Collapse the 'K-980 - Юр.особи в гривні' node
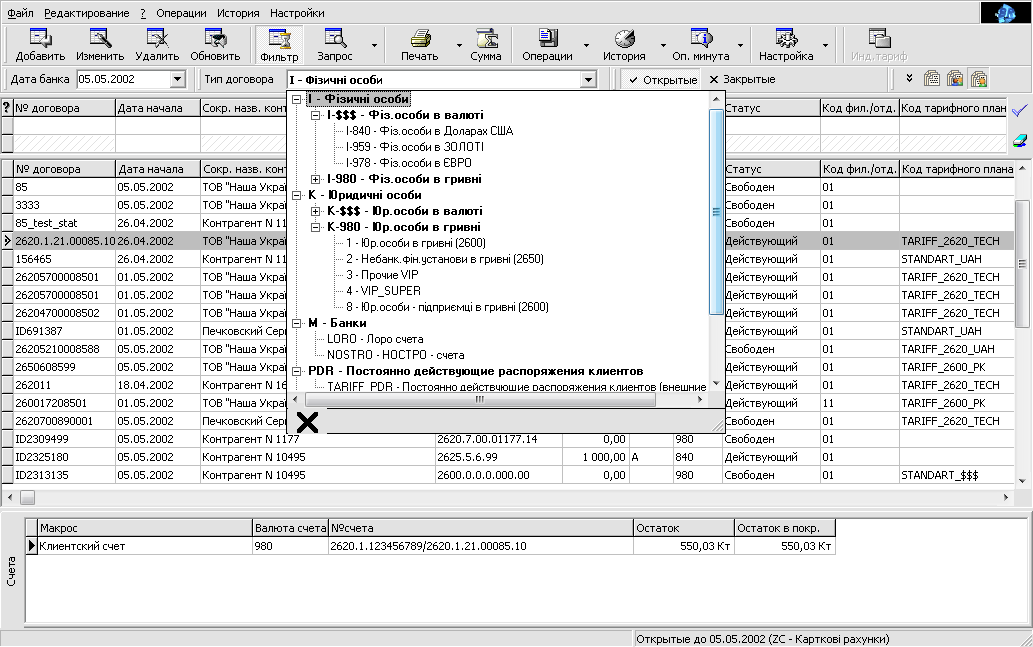 coord(316,227)
